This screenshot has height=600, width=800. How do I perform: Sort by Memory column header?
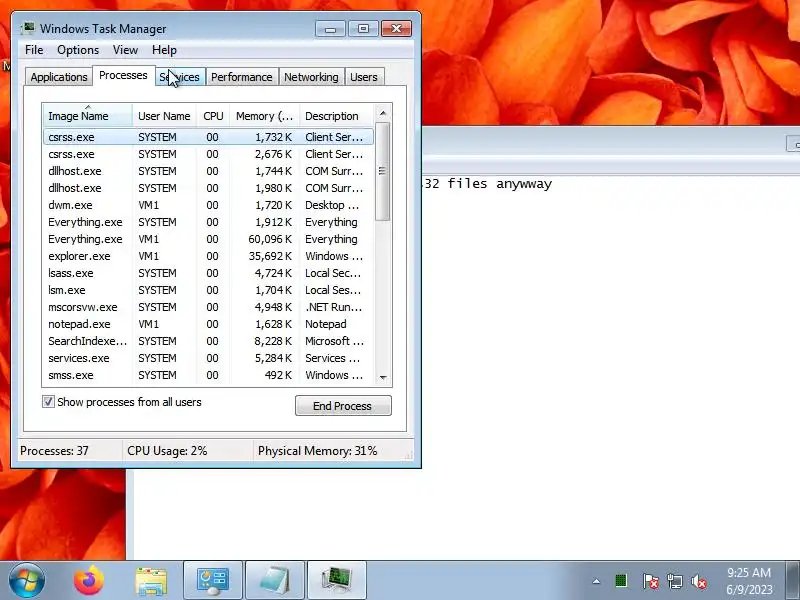tap(264, 116)
